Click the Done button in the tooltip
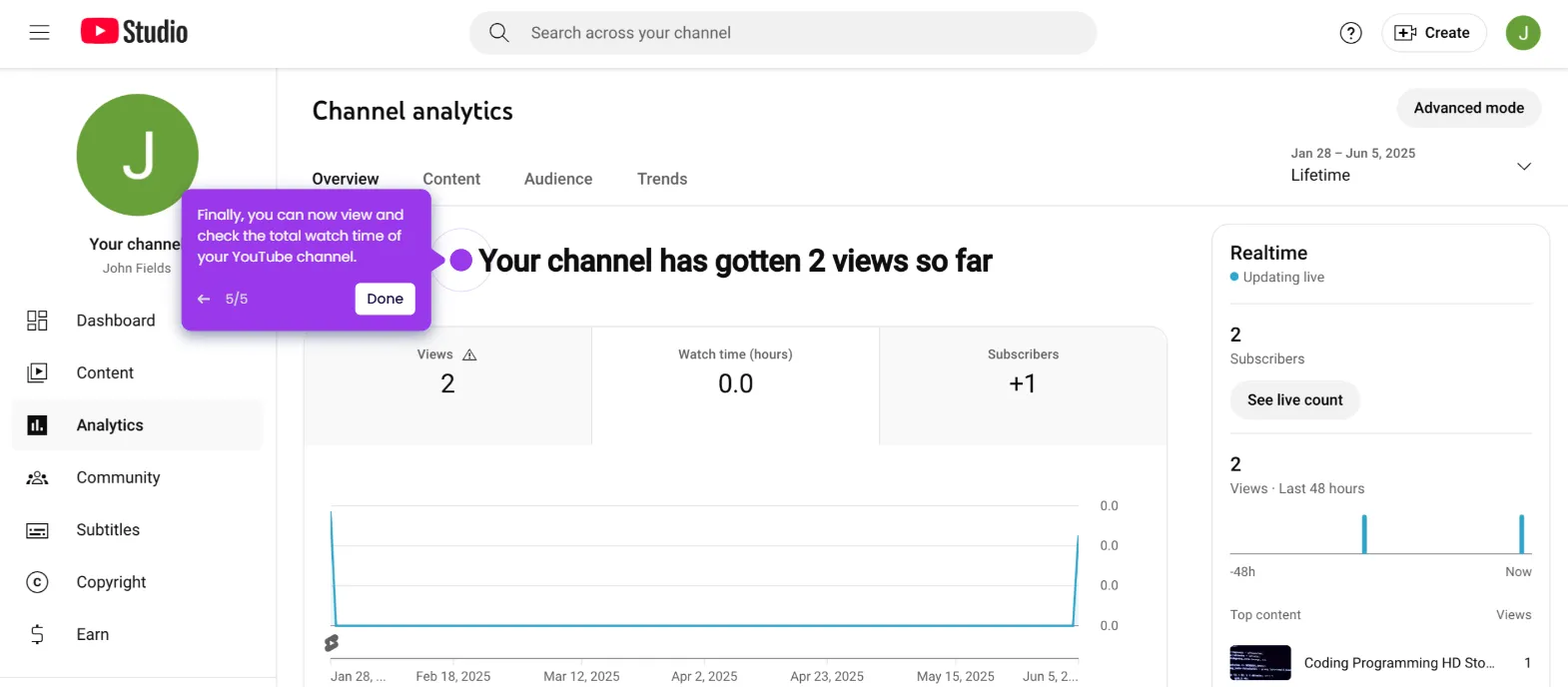 click(385, 299)
